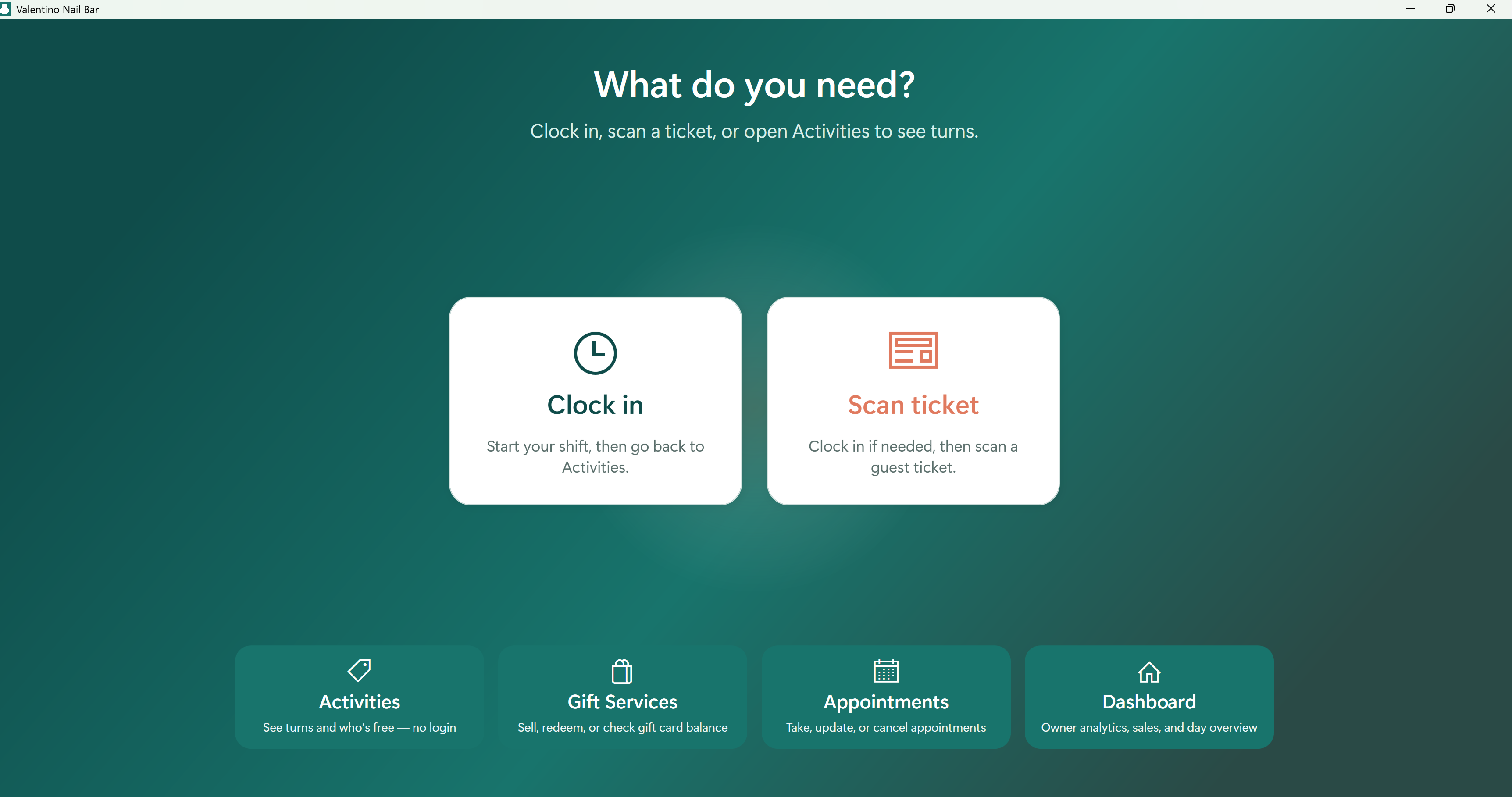Open the Activities tile

tap(359, 697)
